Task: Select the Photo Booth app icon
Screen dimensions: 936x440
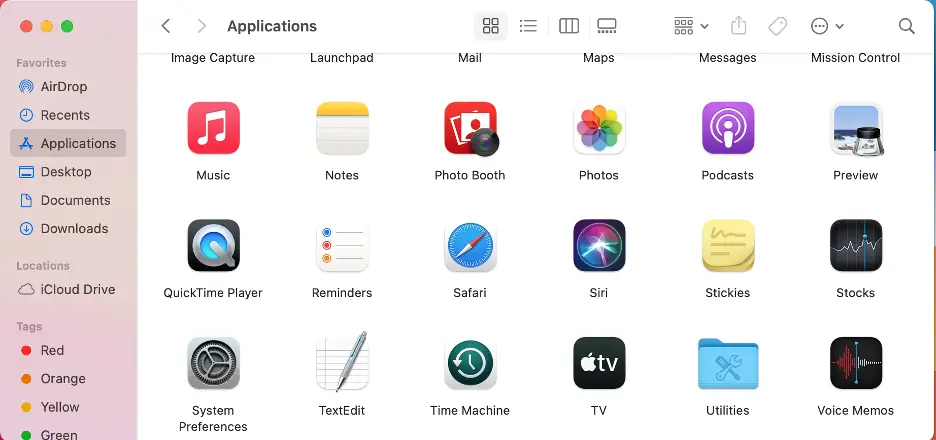Action: (471, 128)
